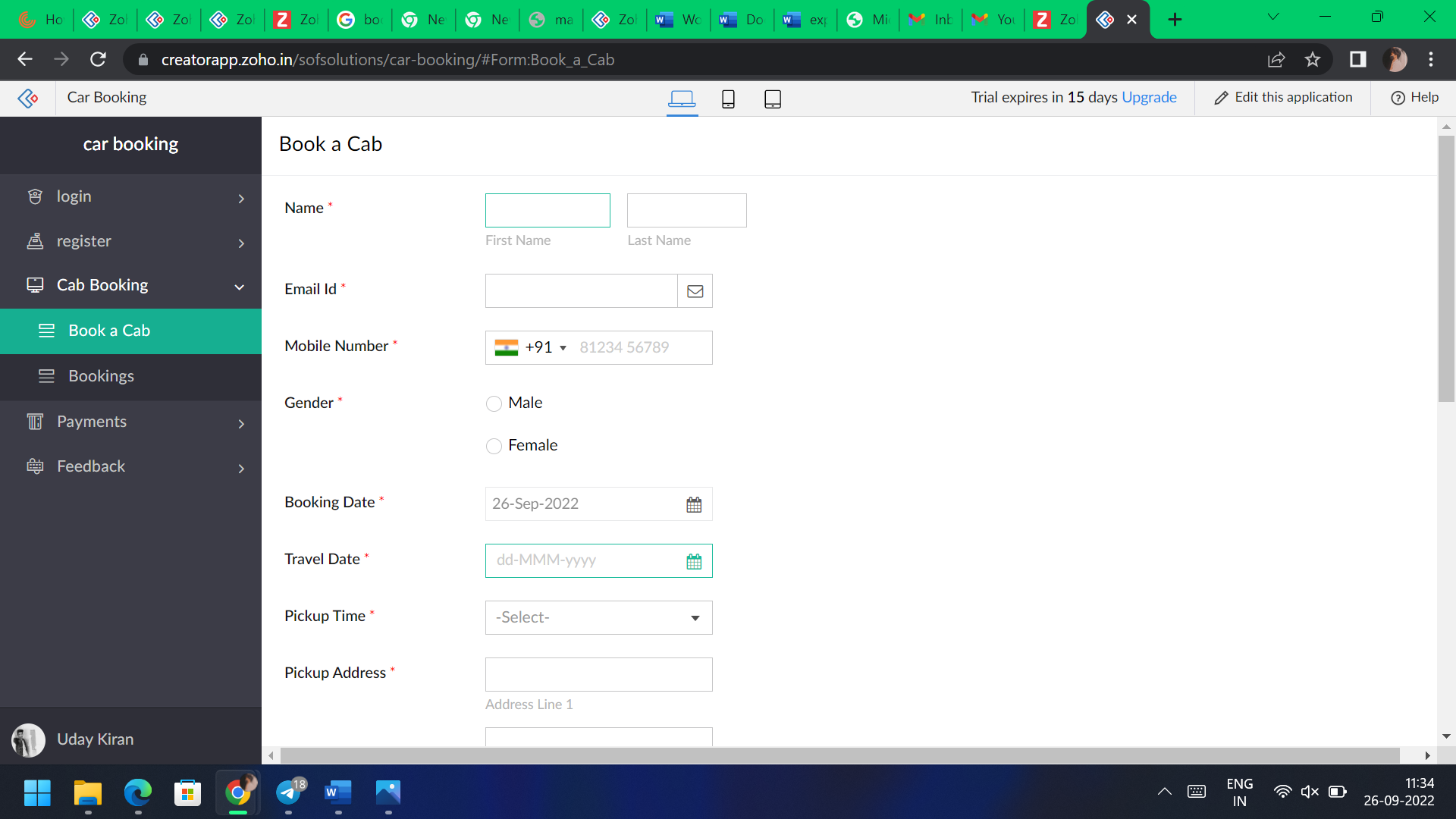Open the Help menu
1456x819 pixels.
[x=1414, y=97]
